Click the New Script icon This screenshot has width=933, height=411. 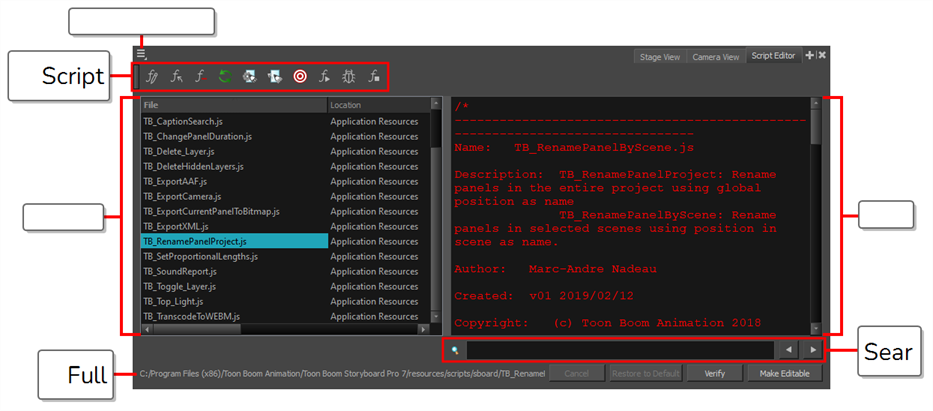point(152,76)
